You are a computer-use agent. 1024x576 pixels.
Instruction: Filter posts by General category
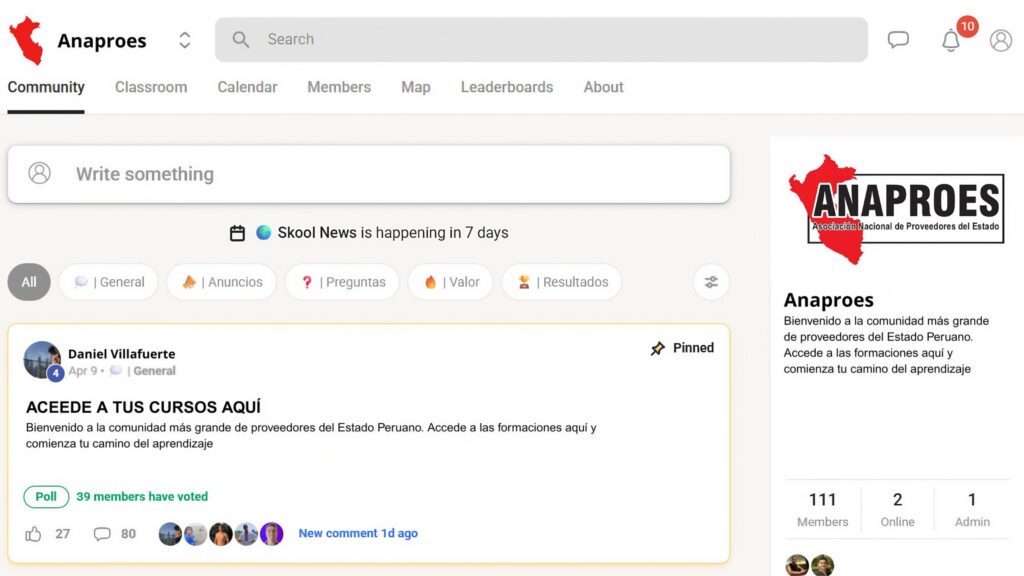coord(108,282)
